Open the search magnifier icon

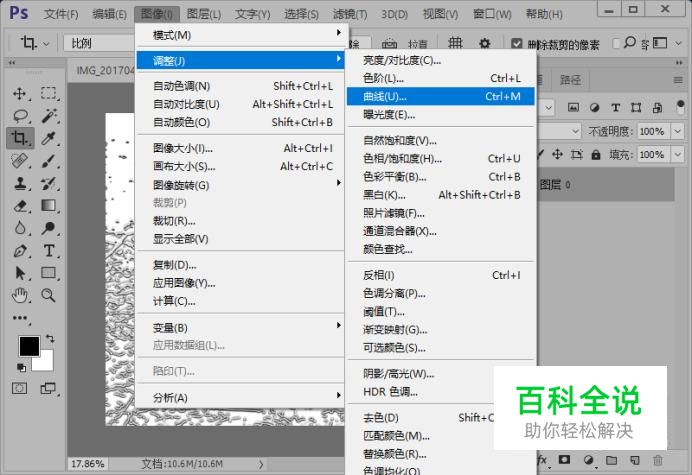pos(630,43)
